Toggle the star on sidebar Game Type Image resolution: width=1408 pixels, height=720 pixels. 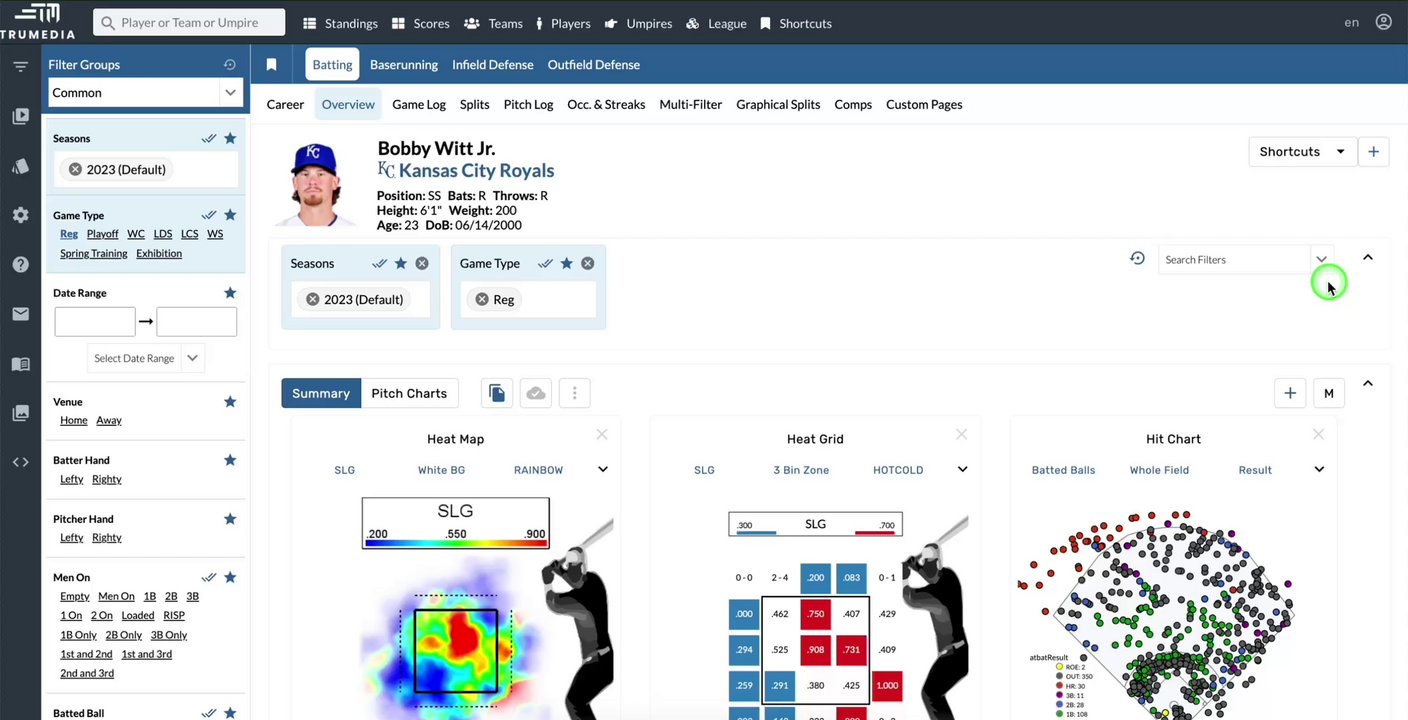[230, 214]
